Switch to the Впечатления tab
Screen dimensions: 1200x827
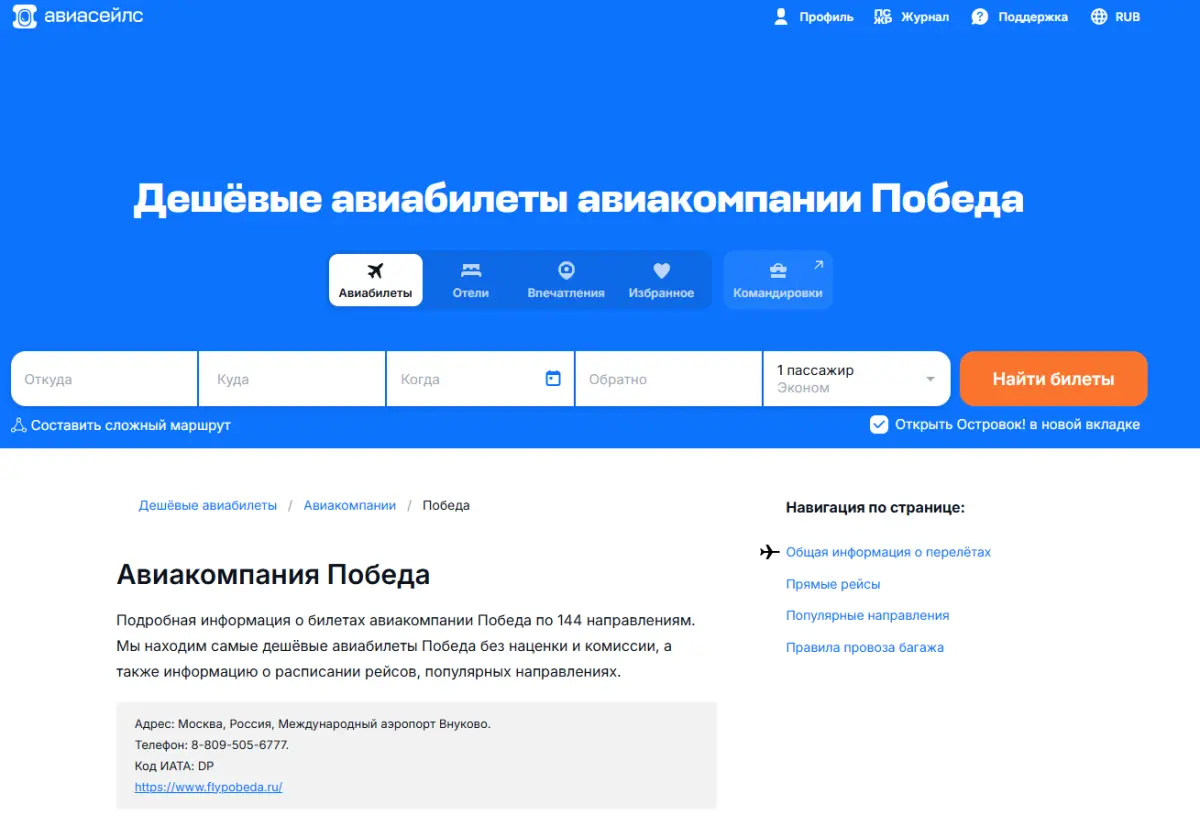pos(566,280)
